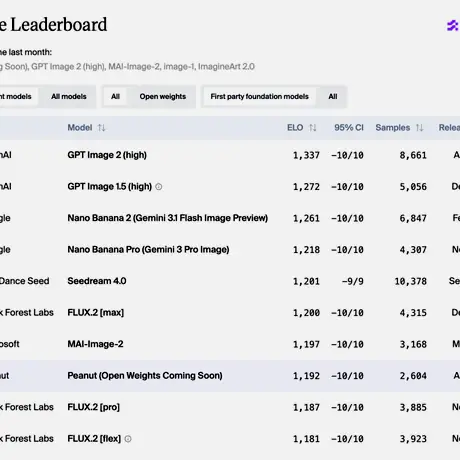Image resolution: width=460 pixels, height=460 pixels.
Task: Open info icon next to GPT Image 1.5 (high)
Action: [x=159, y=187]
